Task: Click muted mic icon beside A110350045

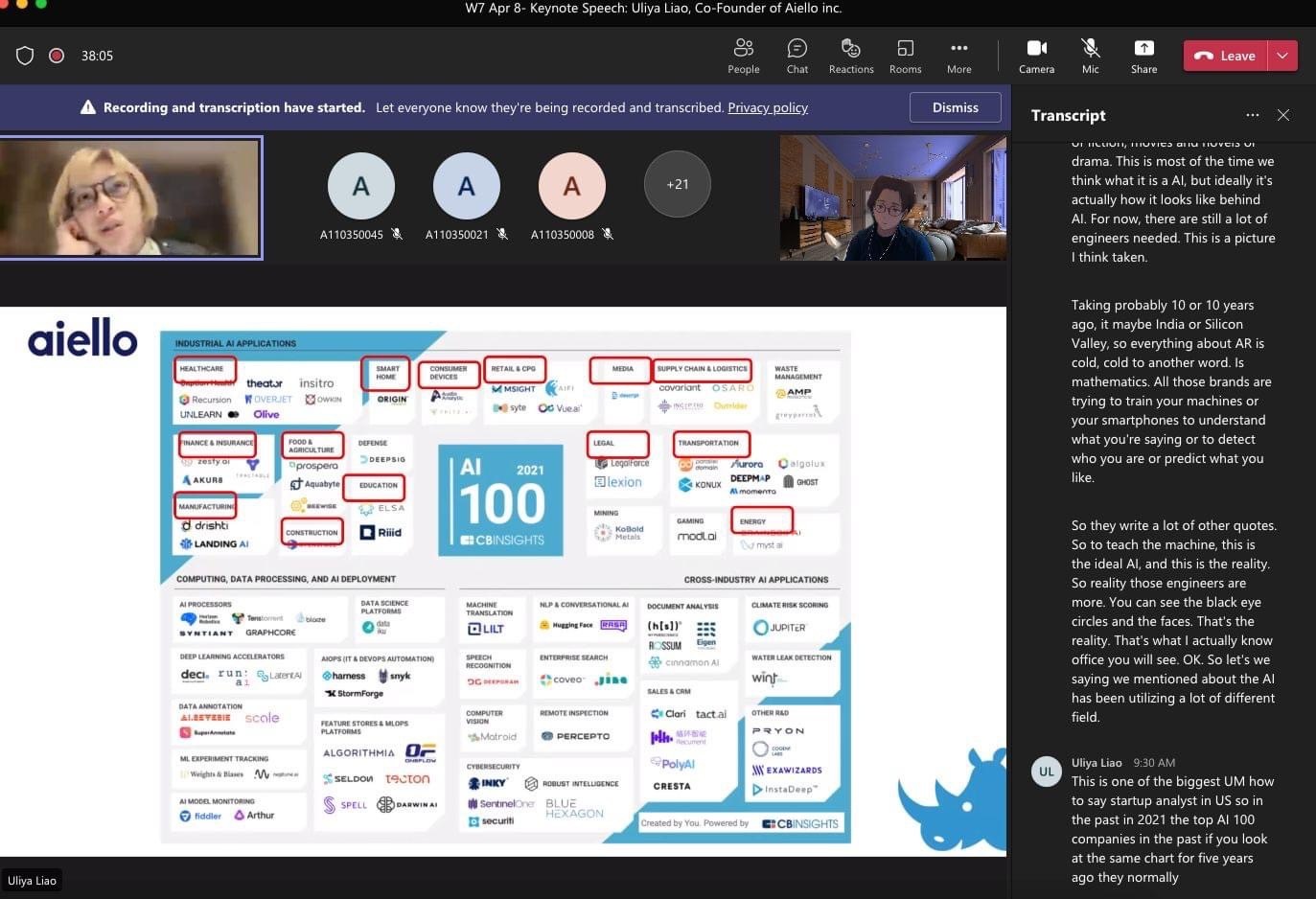Action: pos(397,234)
